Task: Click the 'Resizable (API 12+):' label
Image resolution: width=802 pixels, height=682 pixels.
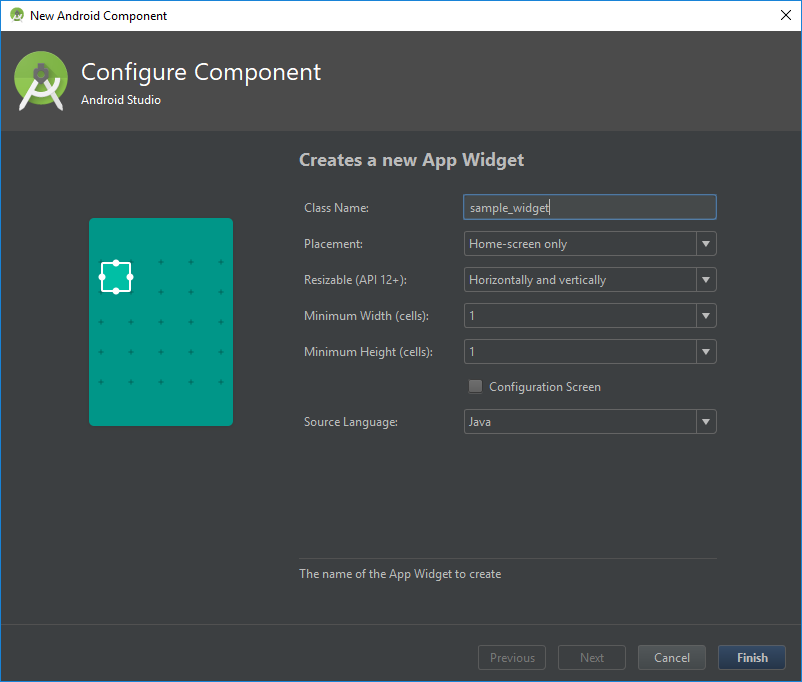Action: click(355, 280)
